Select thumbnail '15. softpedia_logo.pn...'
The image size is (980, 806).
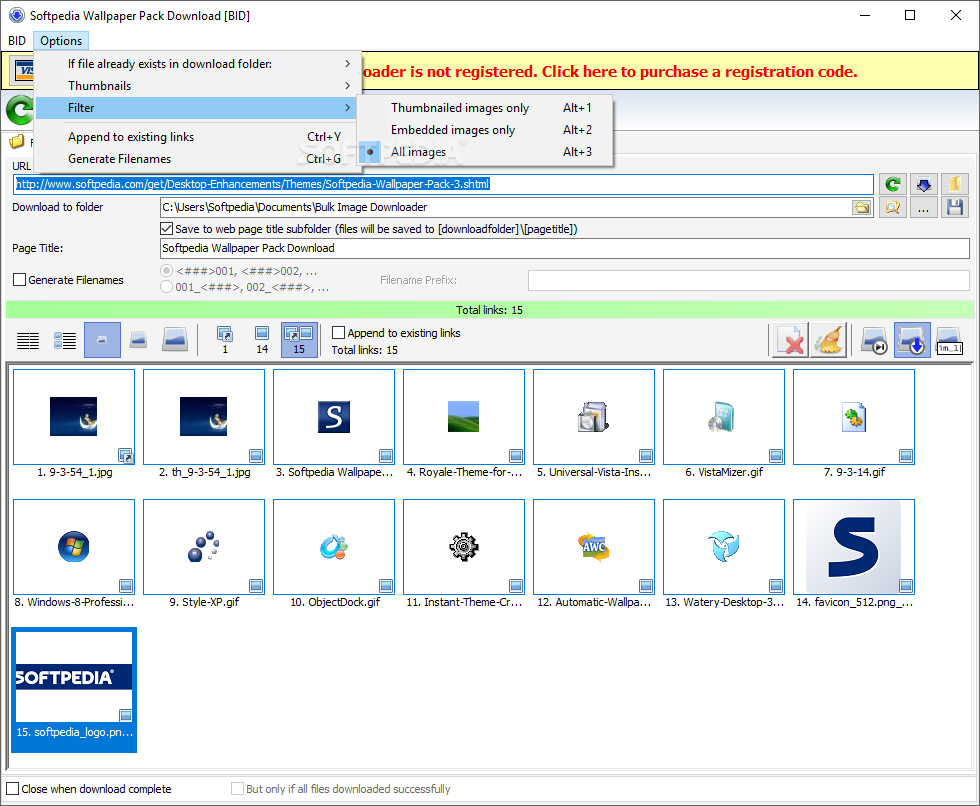74,690
